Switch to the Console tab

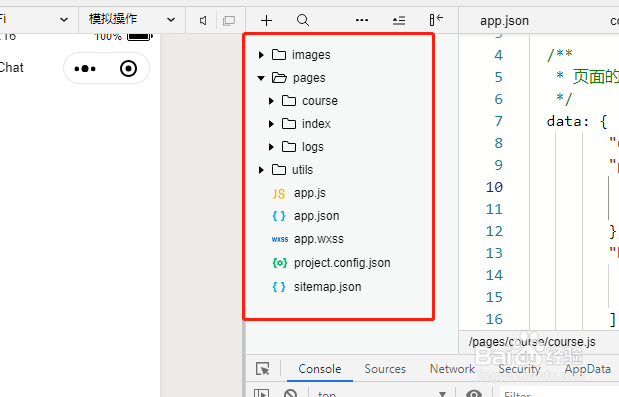320,369
